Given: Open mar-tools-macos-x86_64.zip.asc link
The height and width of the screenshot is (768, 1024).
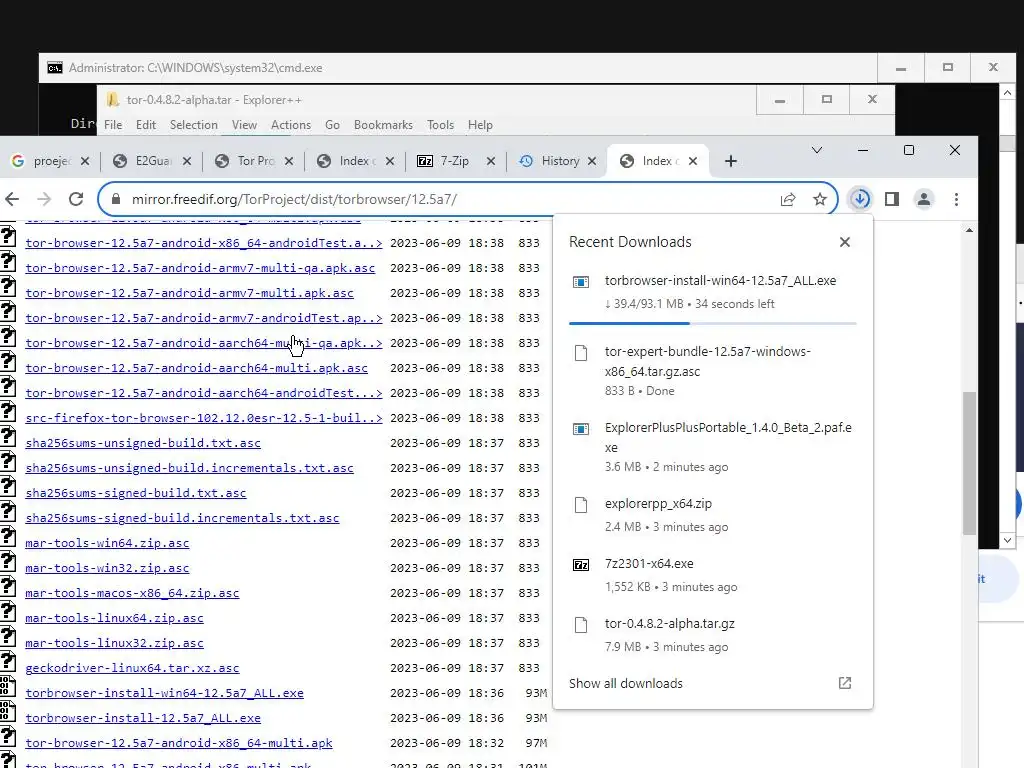Looking at the screenshot, I should [133, 593].
